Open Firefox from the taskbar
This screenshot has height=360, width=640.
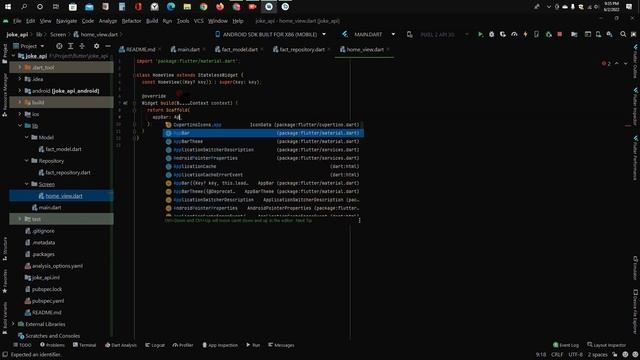click(x=220, y=7)
